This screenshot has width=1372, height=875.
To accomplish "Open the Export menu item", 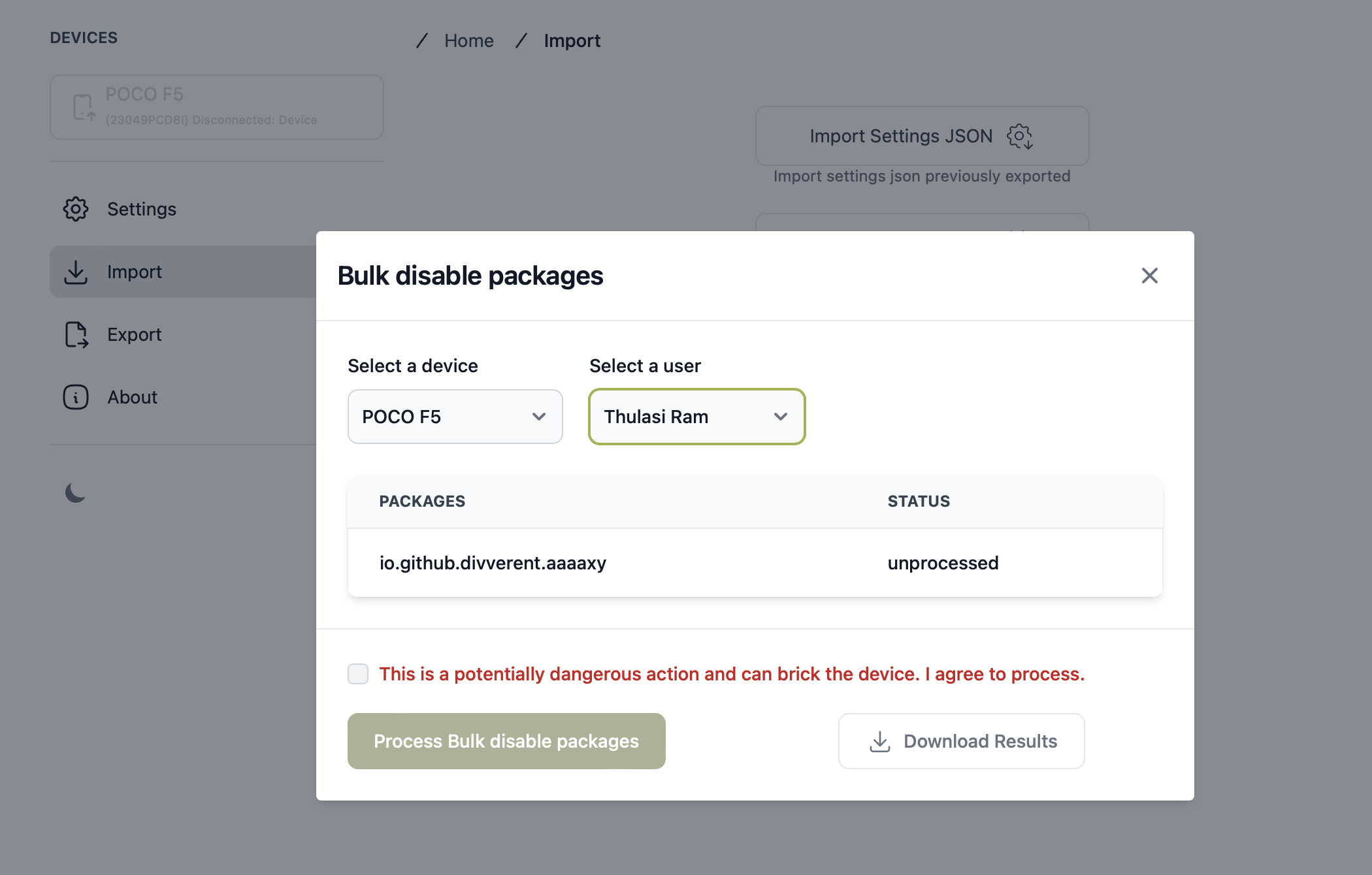I will (x=134, y=334).
